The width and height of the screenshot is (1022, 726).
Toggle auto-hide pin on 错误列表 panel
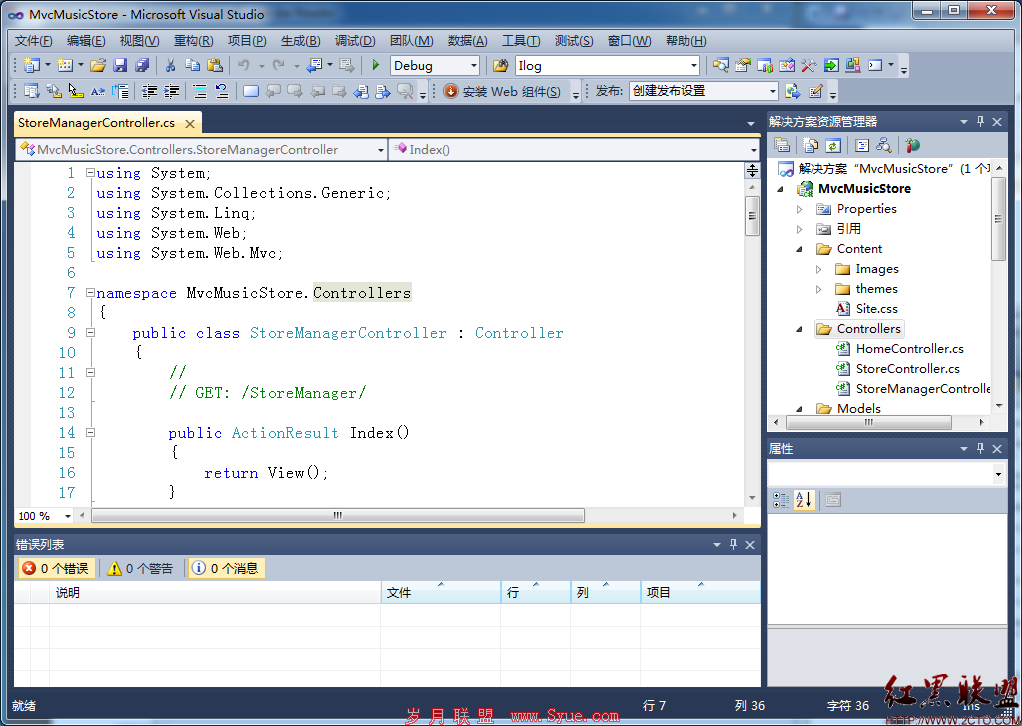733,544
